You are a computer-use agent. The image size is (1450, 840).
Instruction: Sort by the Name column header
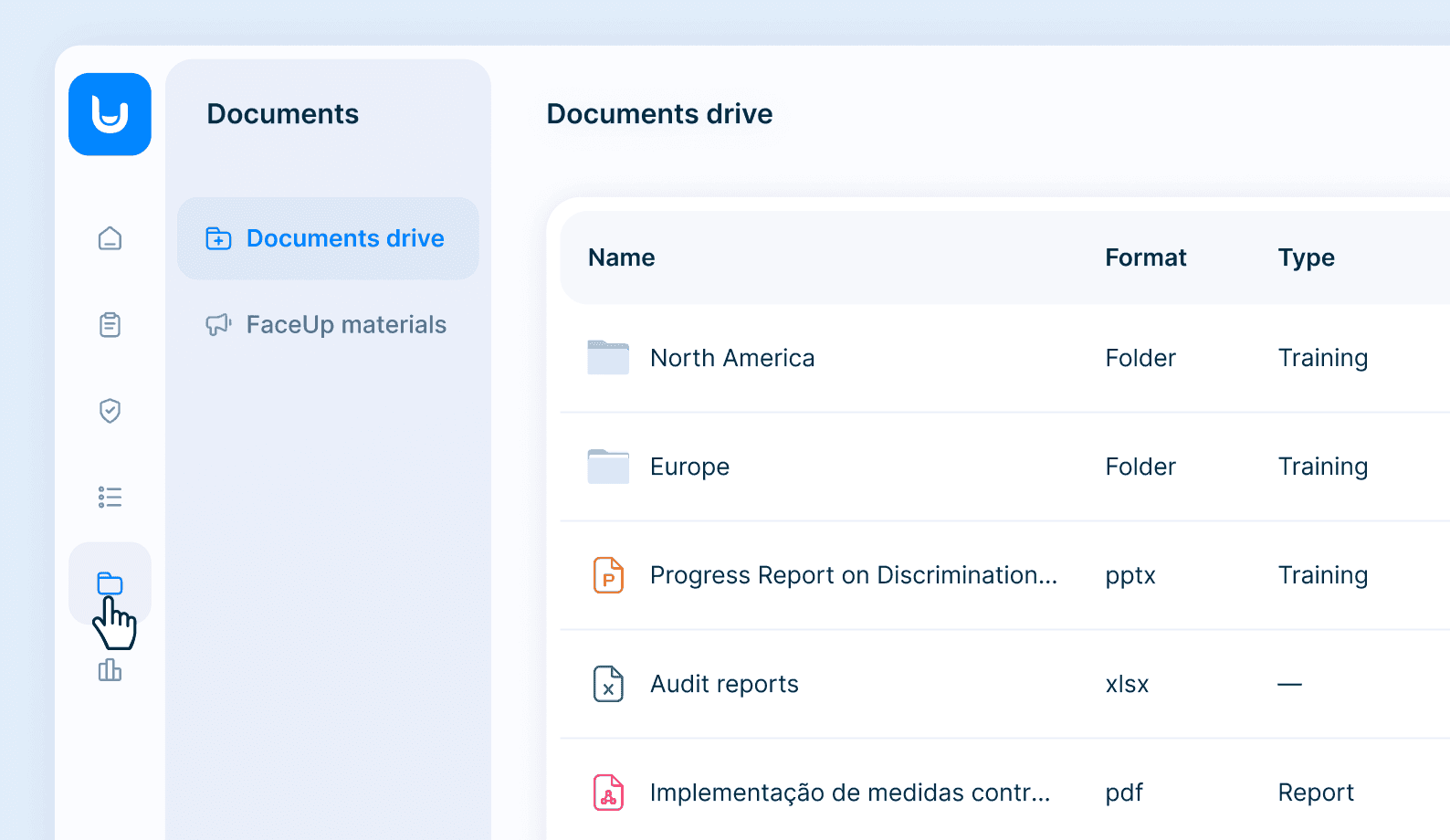click(621, 257)
